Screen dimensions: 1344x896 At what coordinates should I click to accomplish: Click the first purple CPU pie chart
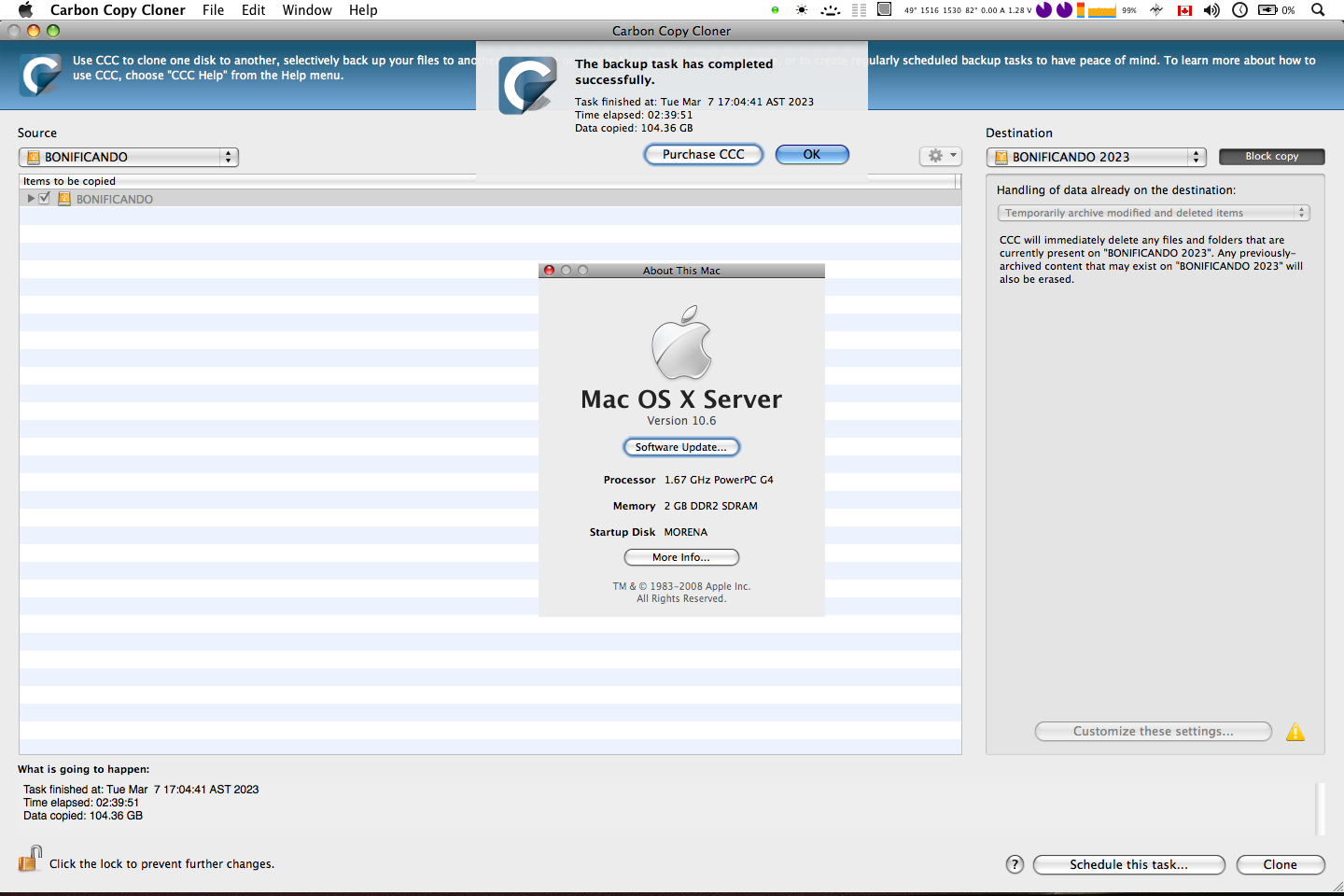[1044, 10]
